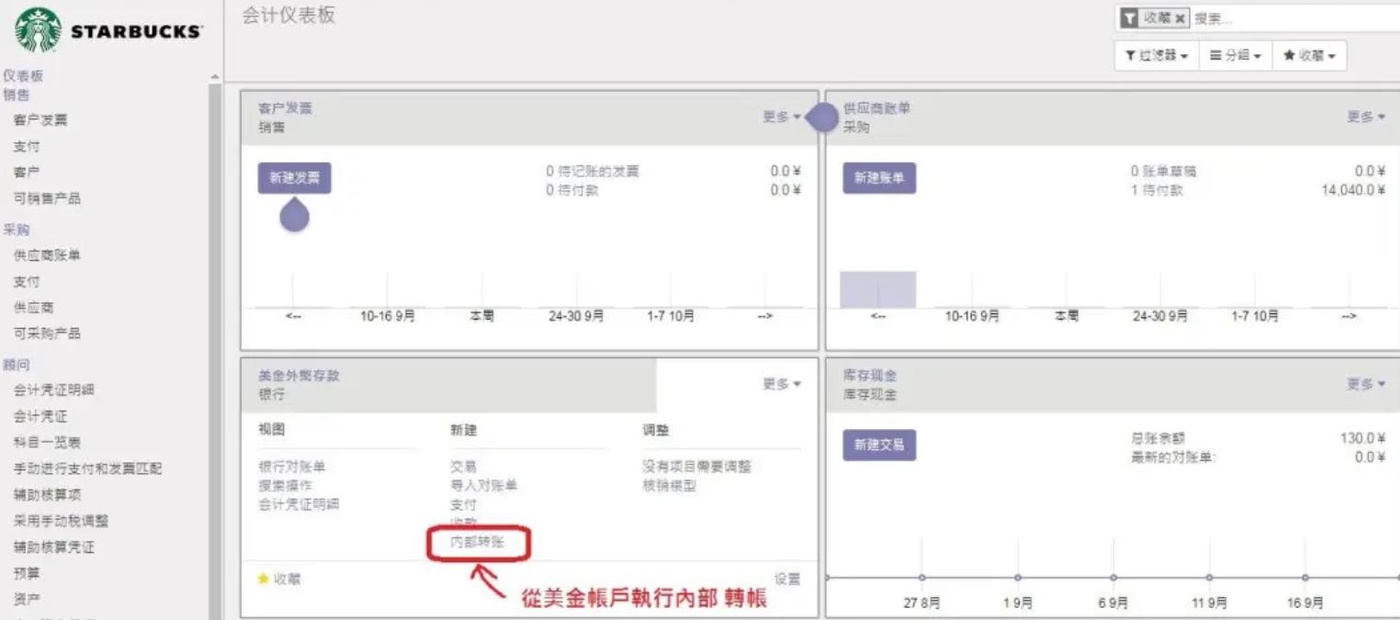Viewport: 1400px width, 620px height.
Task: Click 没有项目需要调整 text
Action: click(x=697, y=467)
